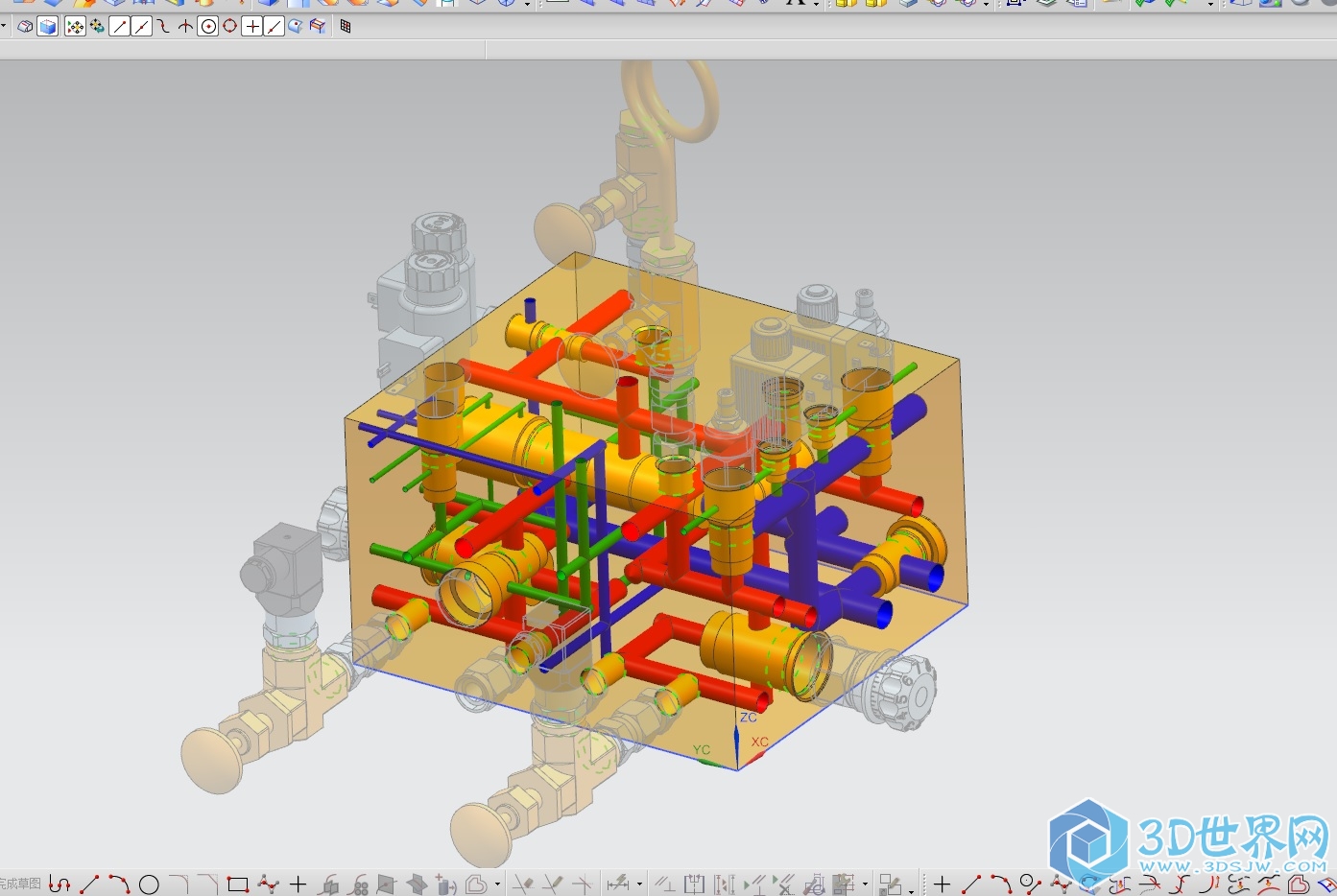
Task: Click the Make Symmetric icon
Action: tap(695, 884)
